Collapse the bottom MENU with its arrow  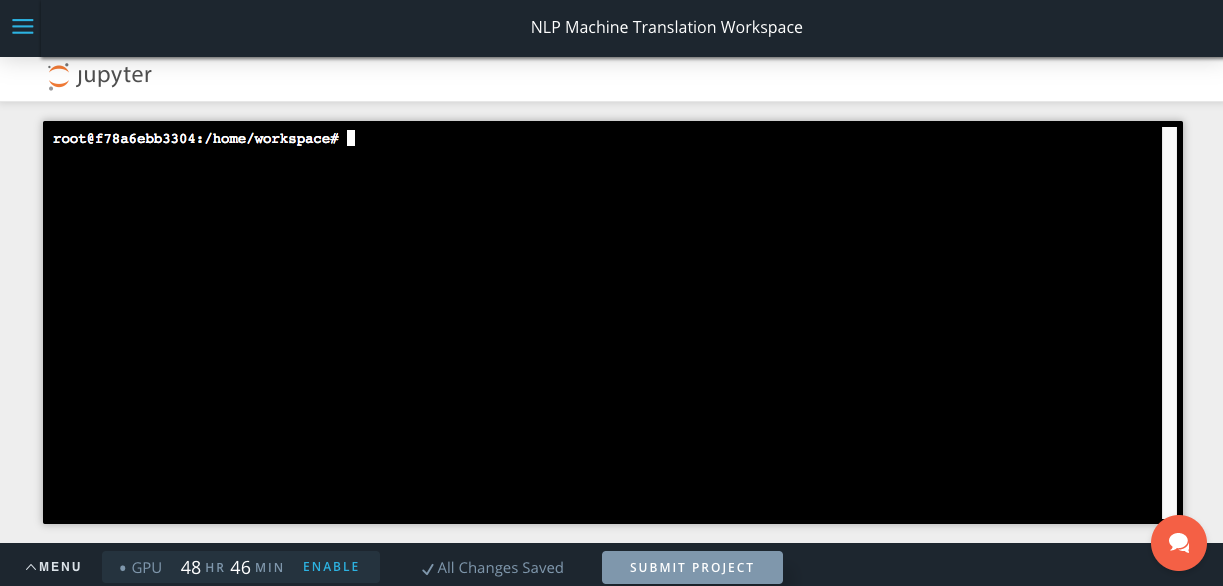pyautogui.click(x=31, y=566)
